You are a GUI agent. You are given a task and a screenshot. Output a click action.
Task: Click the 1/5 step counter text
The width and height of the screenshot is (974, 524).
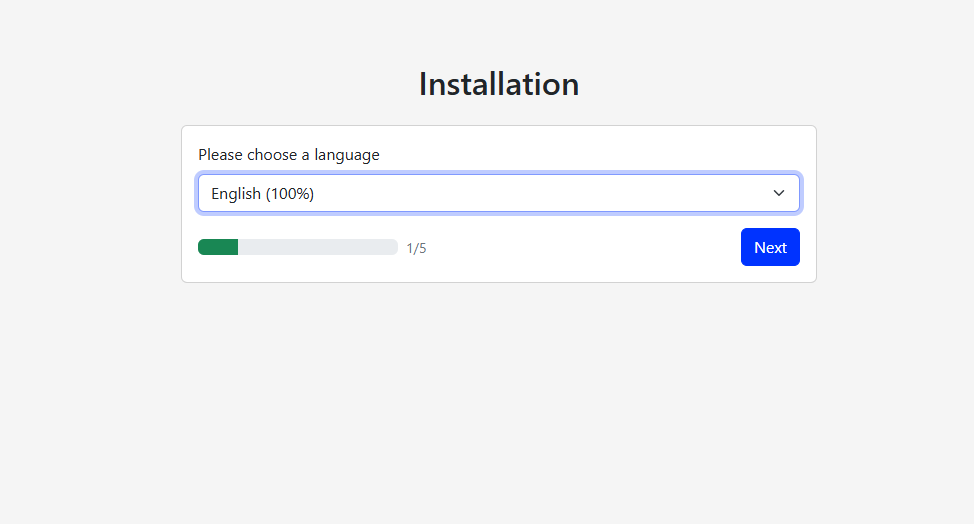click(x=416, y=248)
